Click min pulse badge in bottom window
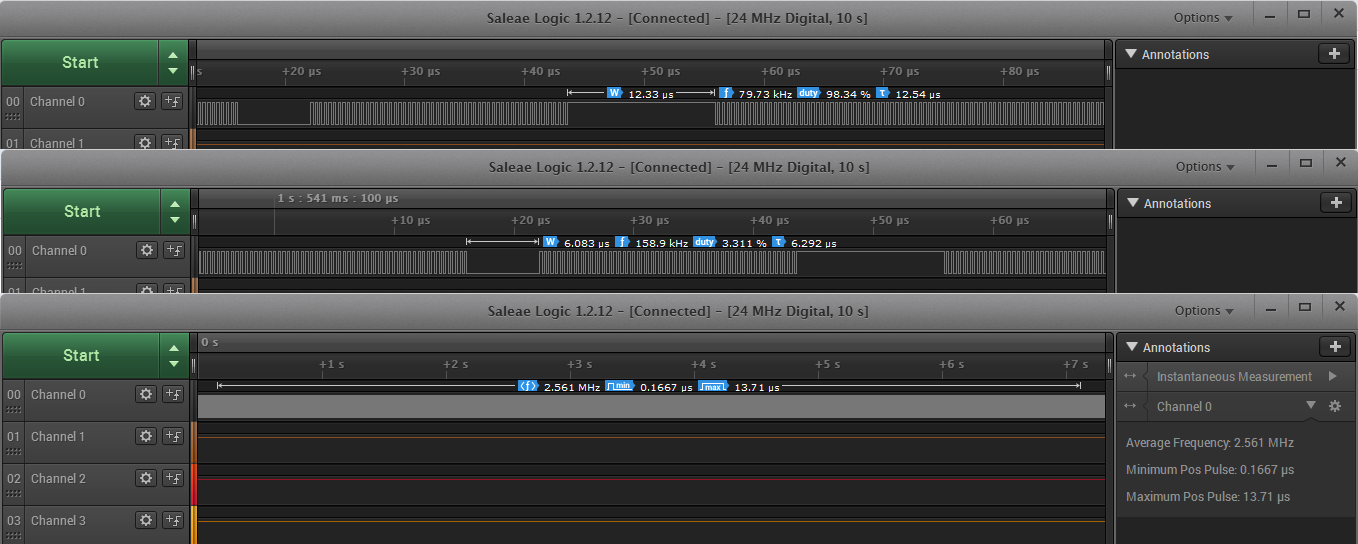 click(620, 386)
